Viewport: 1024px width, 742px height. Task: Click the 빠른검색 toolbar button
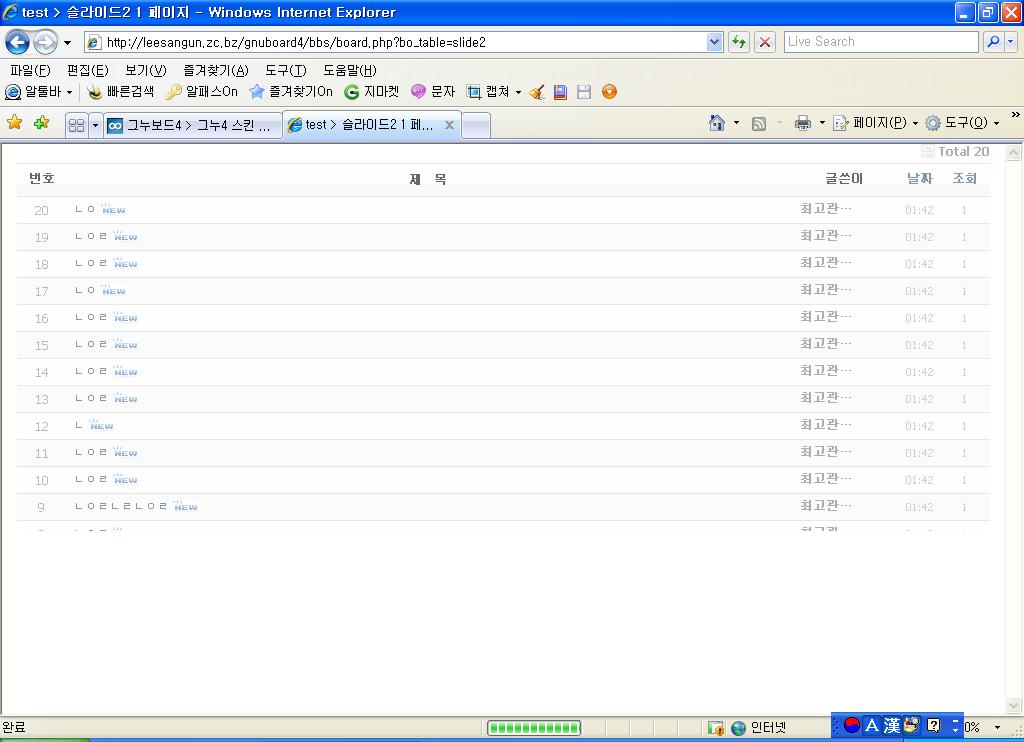121,92
